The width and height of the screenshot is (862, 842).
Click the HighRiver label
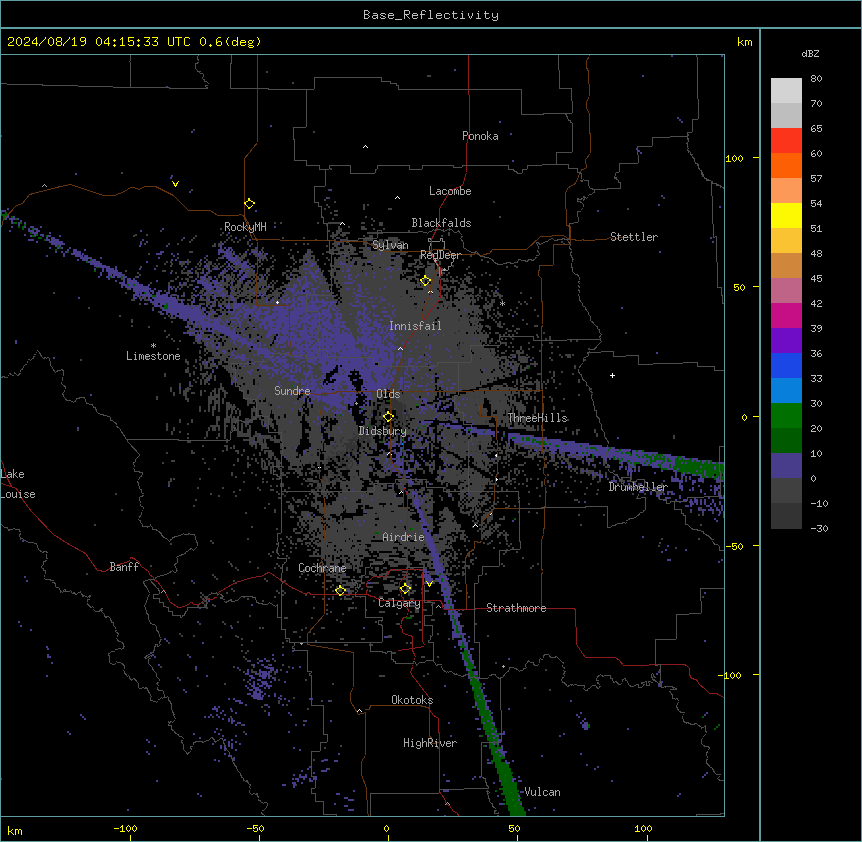[x=430, y=743]
